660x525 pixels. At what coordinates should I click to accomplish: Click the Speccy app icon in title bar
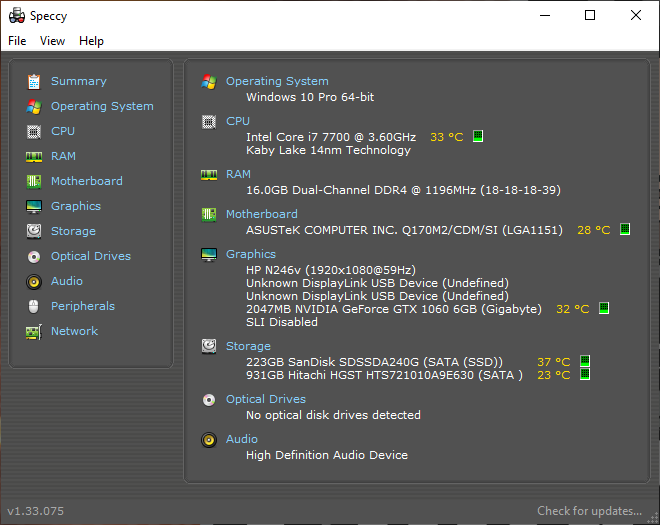click(x=17, y=16)
